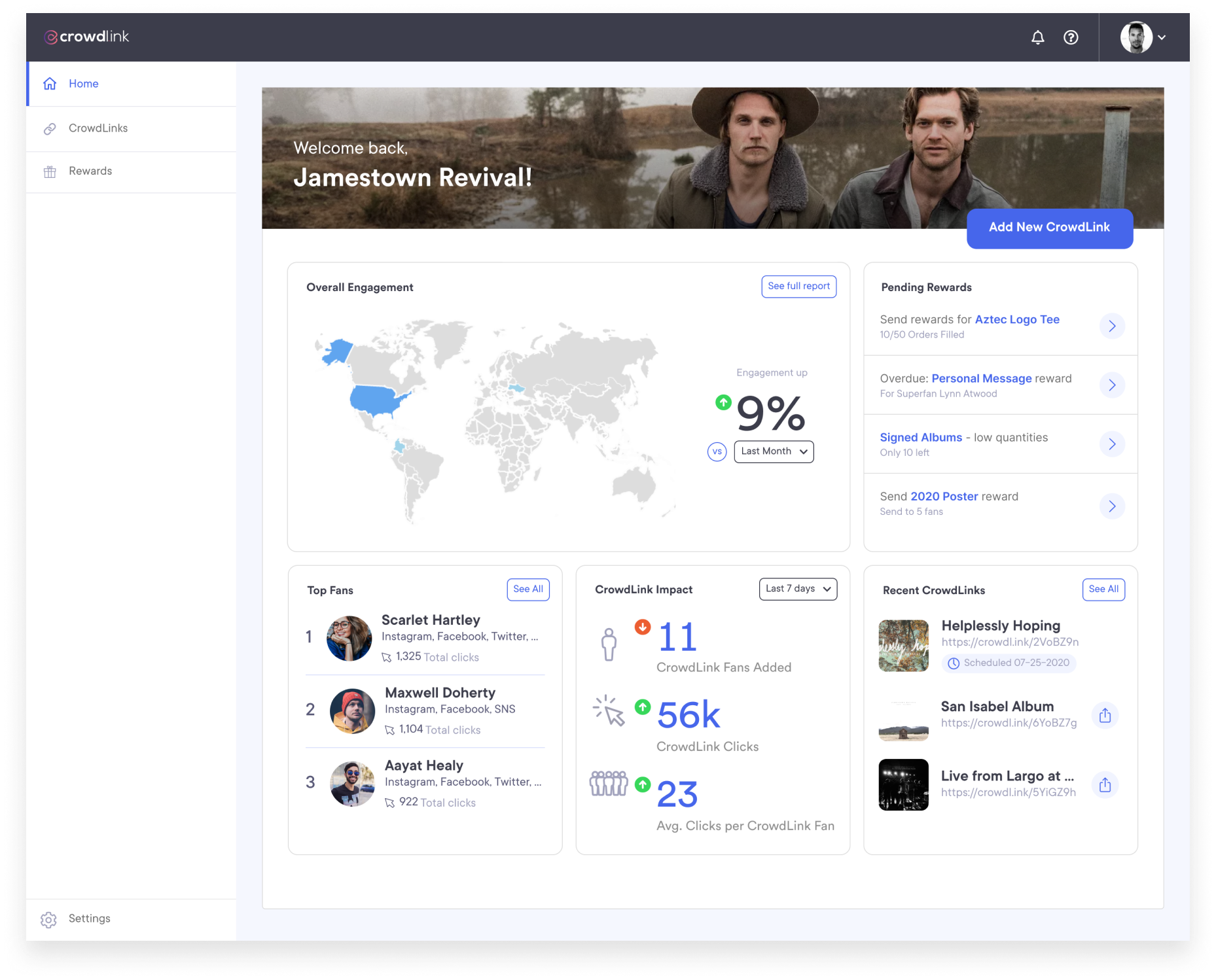
Task: Click the scheduled clock icon
Action: pos(954,663)
